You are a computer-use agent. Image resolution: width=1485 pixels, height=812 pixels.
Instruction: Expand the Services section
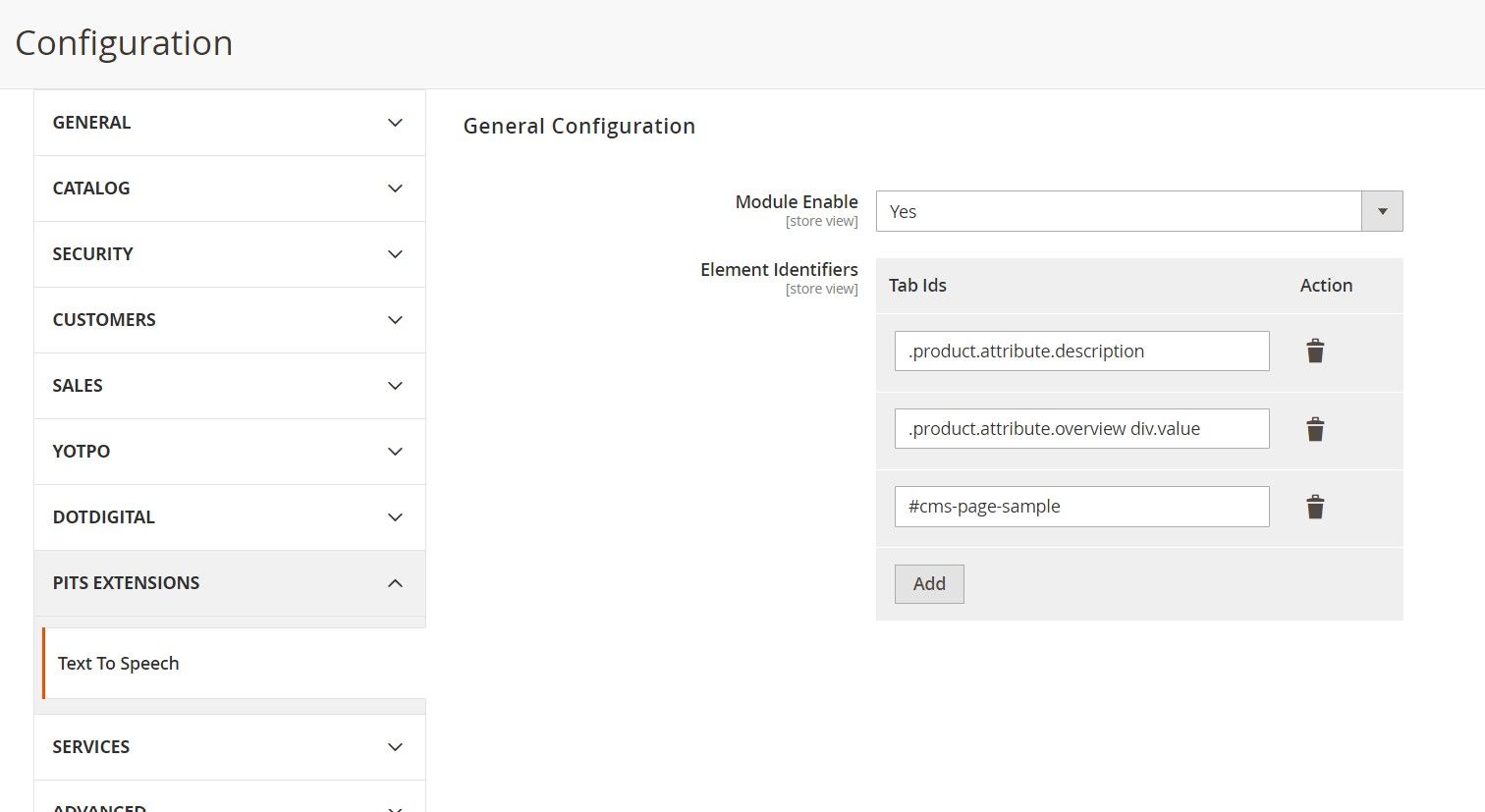pyautogui.click(x=230, y=747)
